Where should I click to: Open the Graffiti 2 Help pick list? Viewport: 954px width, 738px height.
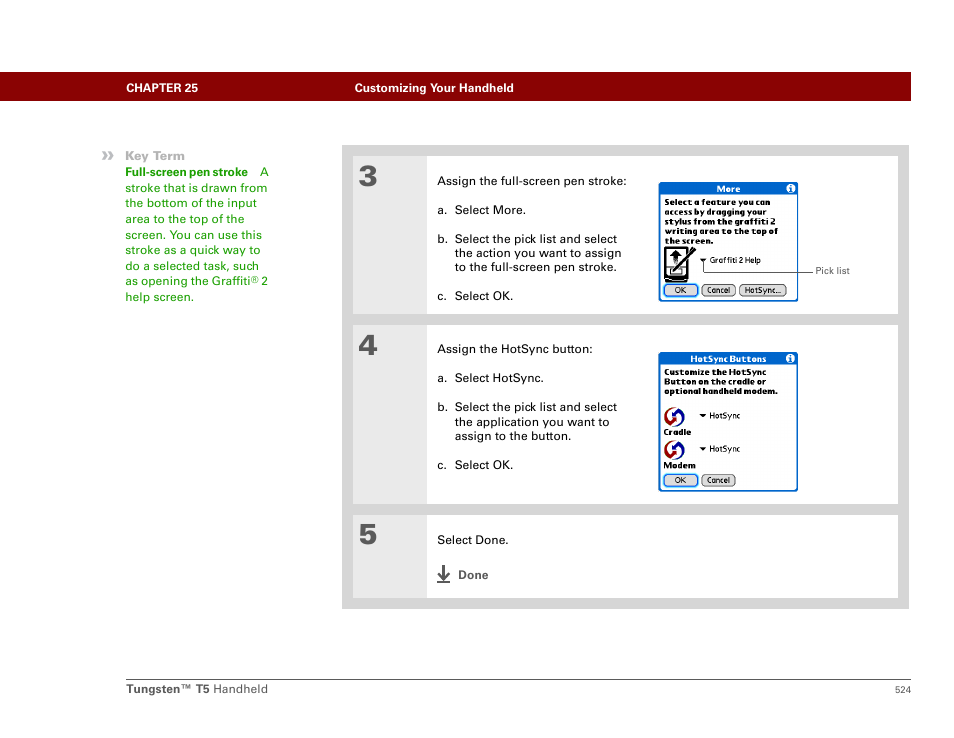[730, 260]
